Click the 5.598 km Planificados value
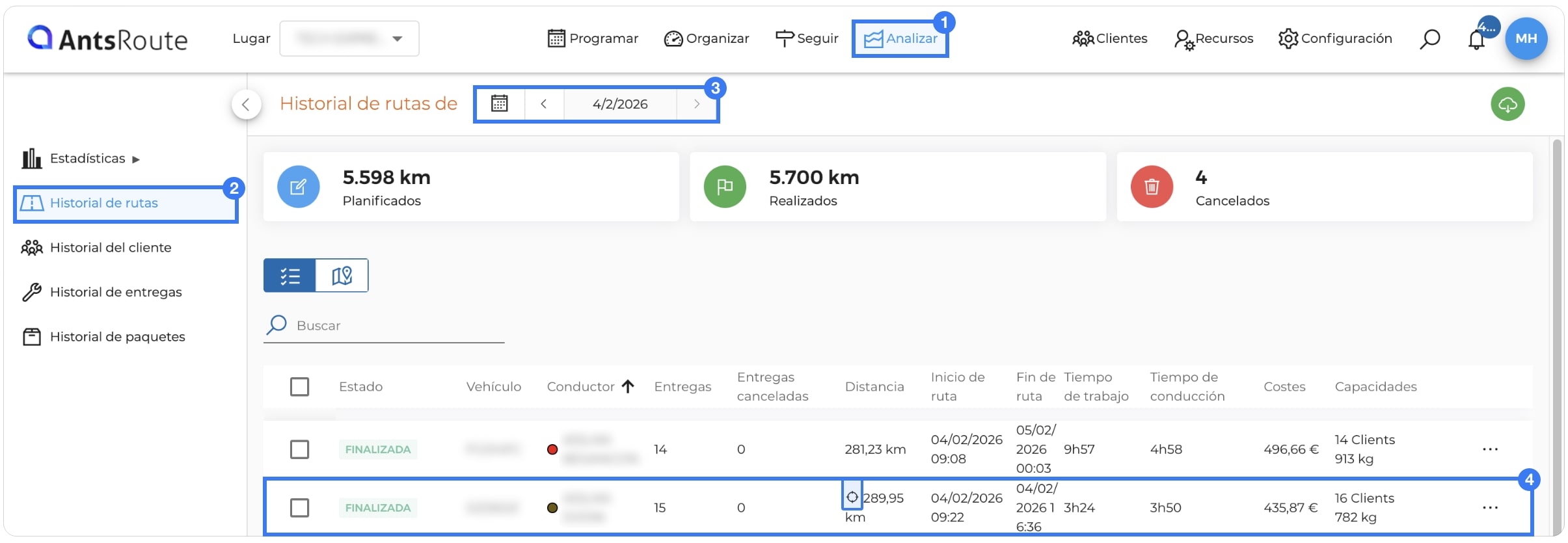The height and width of the screenshot is (543, 1568). pos(386,178)
